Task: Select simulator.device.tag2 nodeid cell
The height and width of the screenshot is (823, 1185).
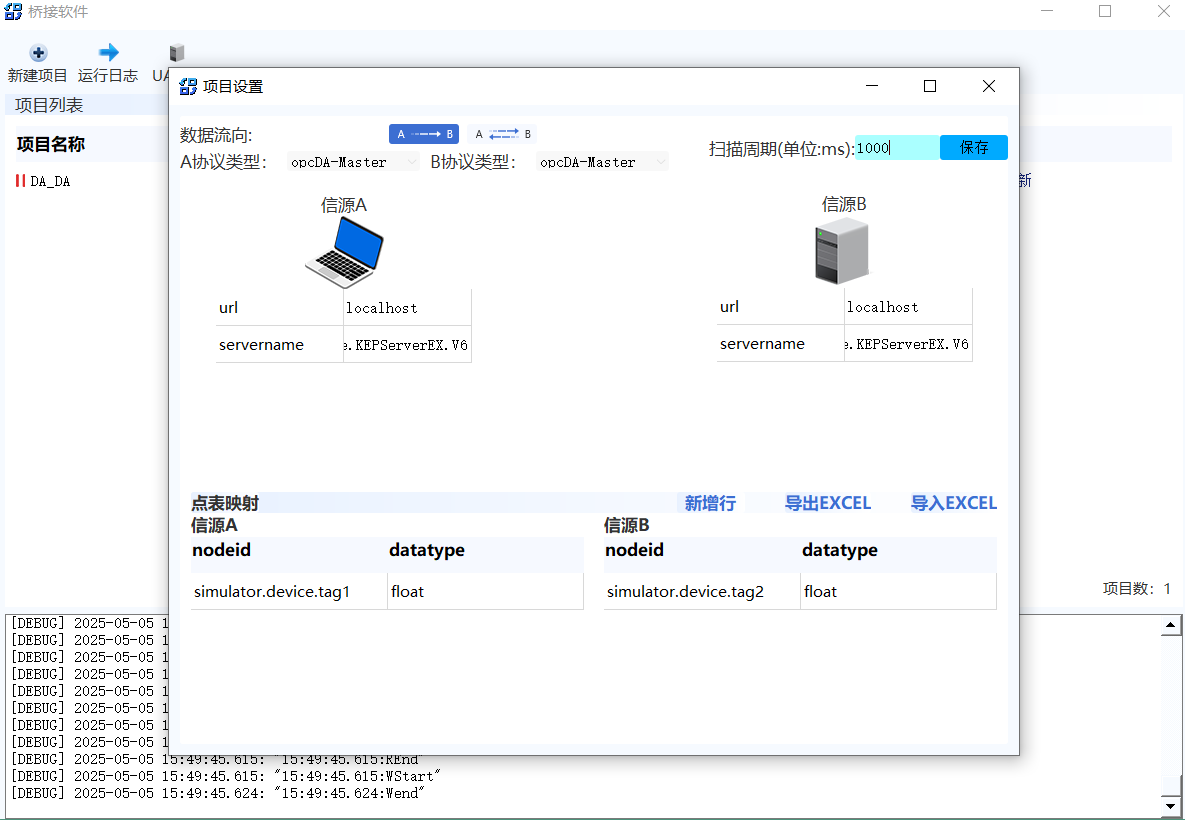Action: [x=702, y=591]
